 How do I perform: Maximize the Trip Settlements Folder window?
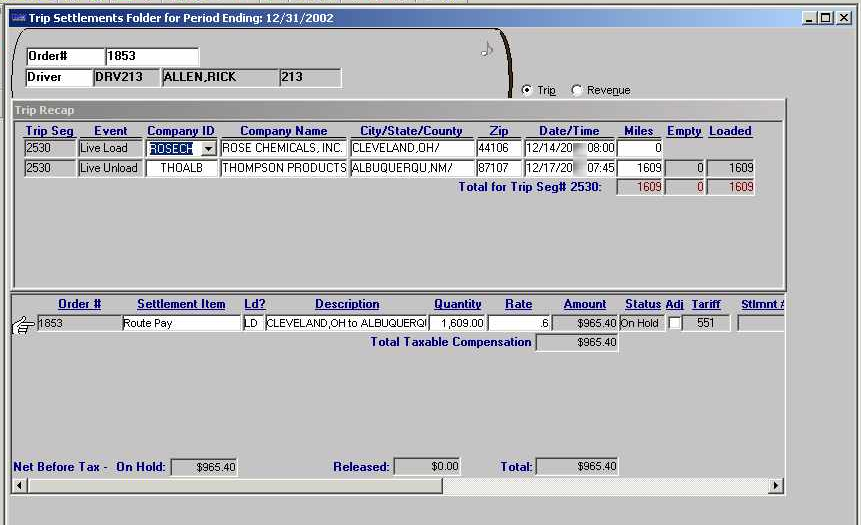826,18
